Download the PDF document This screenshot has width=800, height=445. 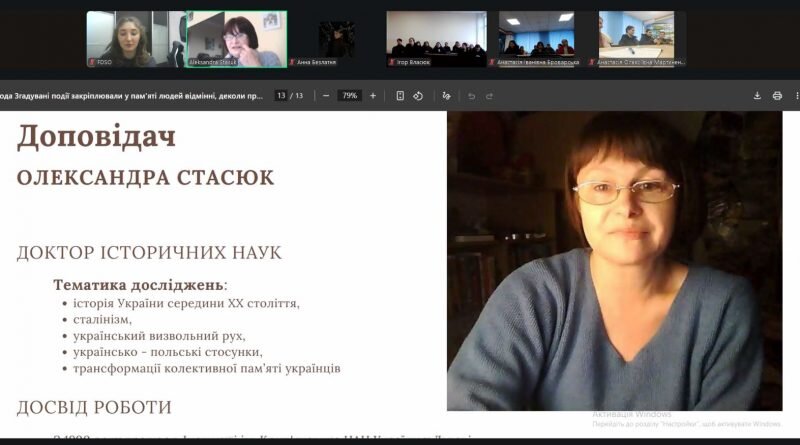[x=757, y=95]
